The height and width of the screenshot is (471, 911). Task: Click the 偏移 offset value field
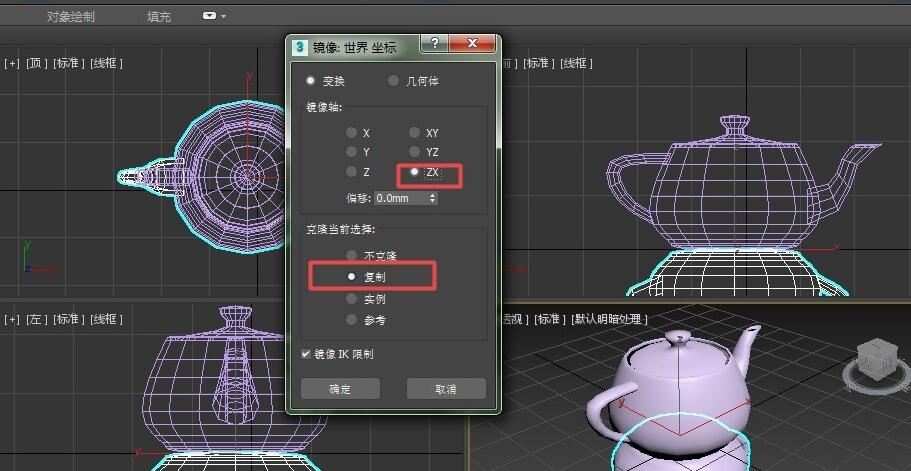click(401, 198)
